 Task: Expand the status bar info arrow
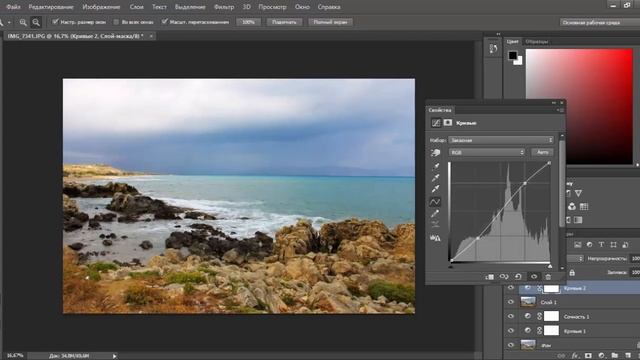[114, 356]
